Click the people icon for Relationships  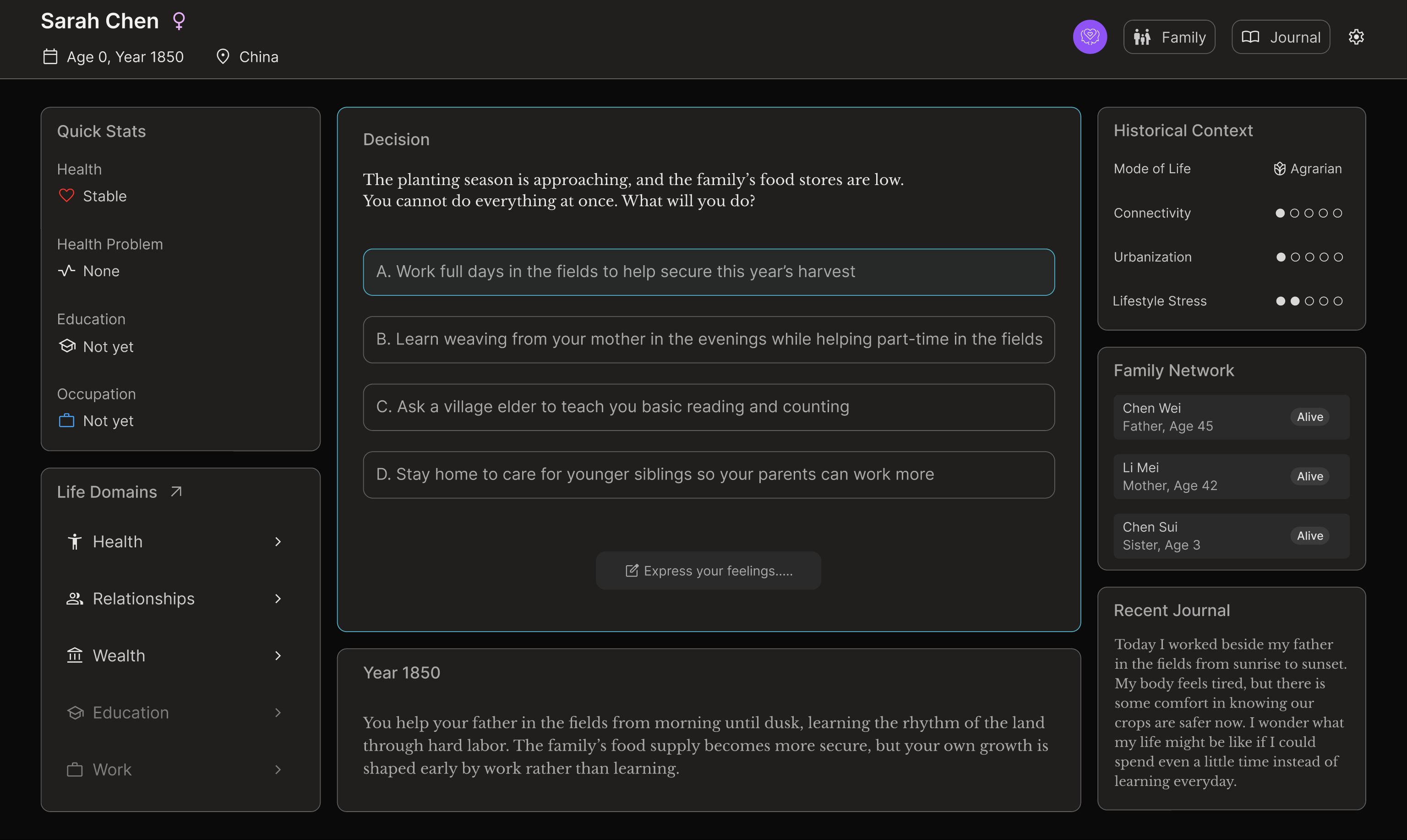(75, 598)
